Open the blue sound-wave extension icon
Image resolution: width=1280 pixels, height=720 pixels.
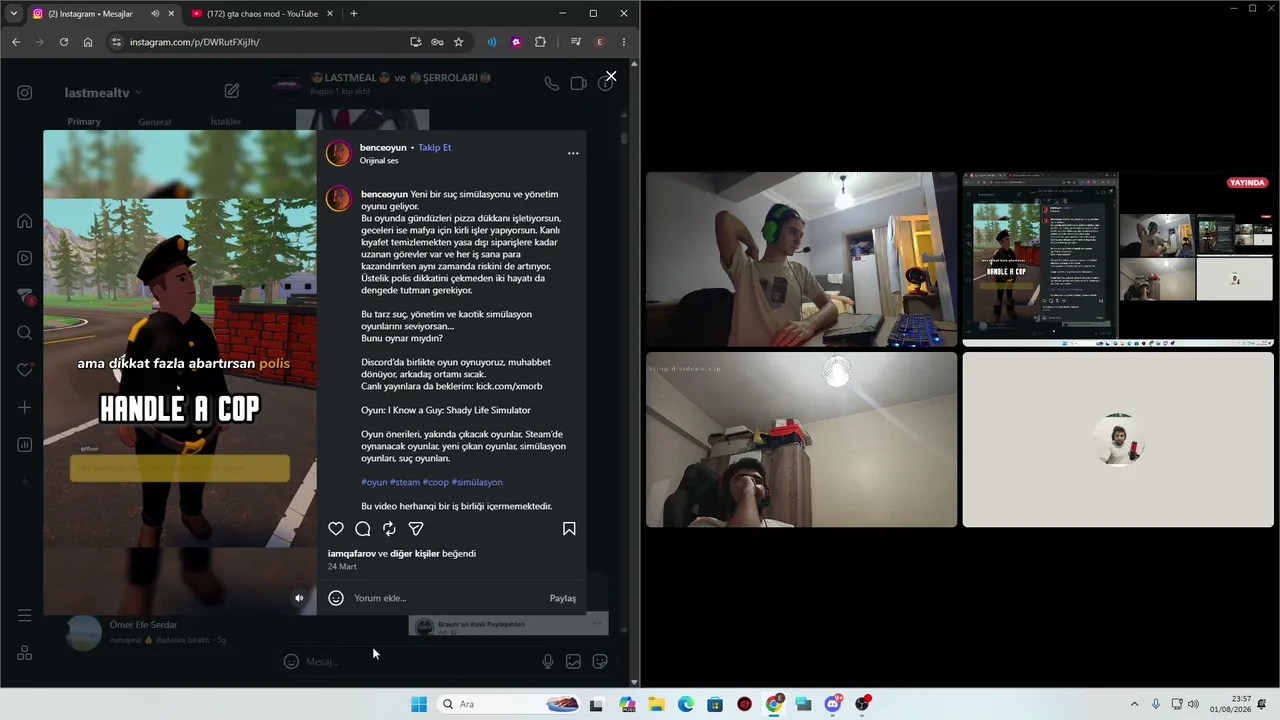(x=492, y=42)
